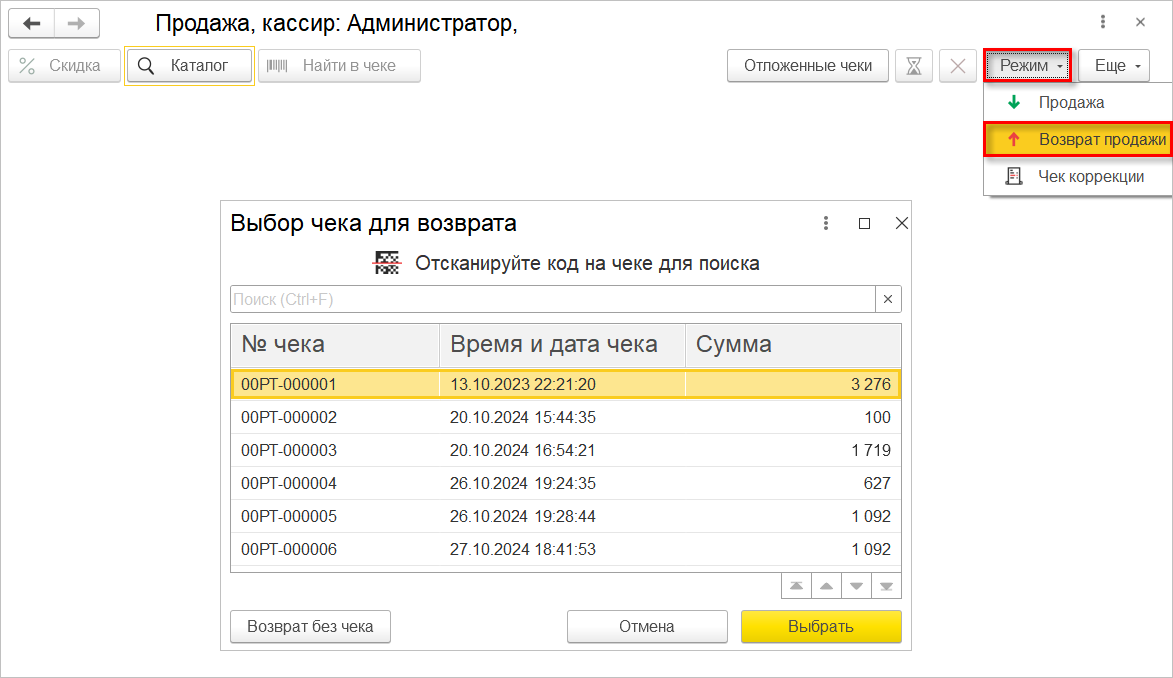This screenshot has width=1173, height=678.
Task: Expand the Режим dropdown
Action: click(x=1027, y=66)
